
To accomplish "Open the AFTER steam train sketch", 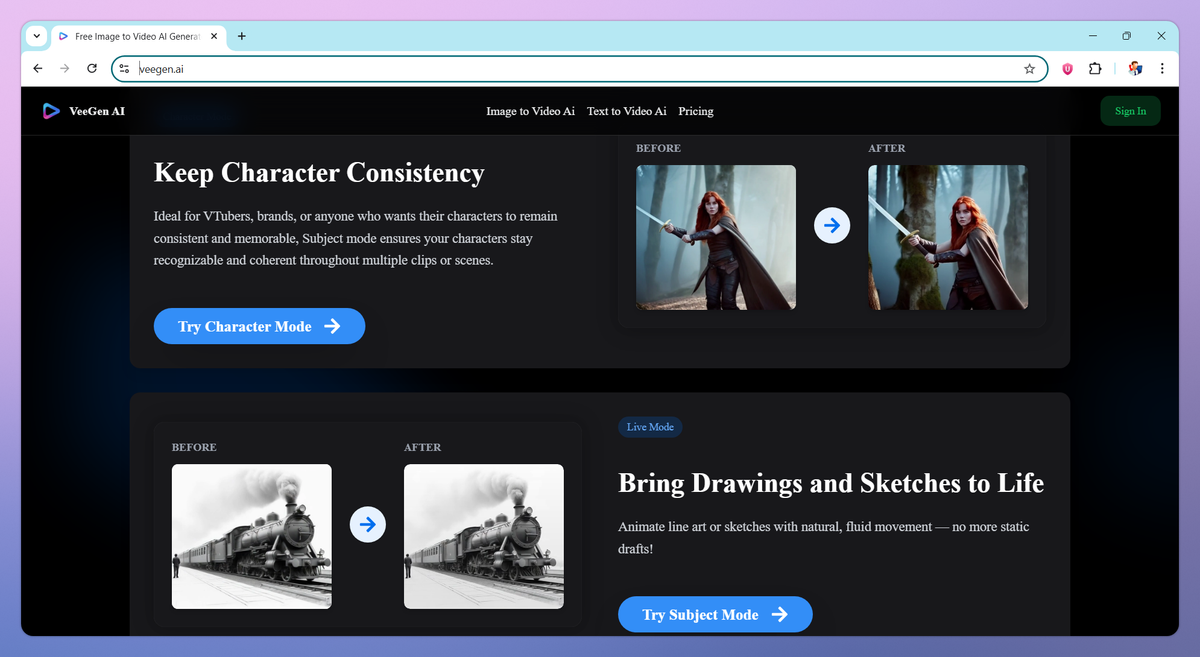I will pos(484,536).
